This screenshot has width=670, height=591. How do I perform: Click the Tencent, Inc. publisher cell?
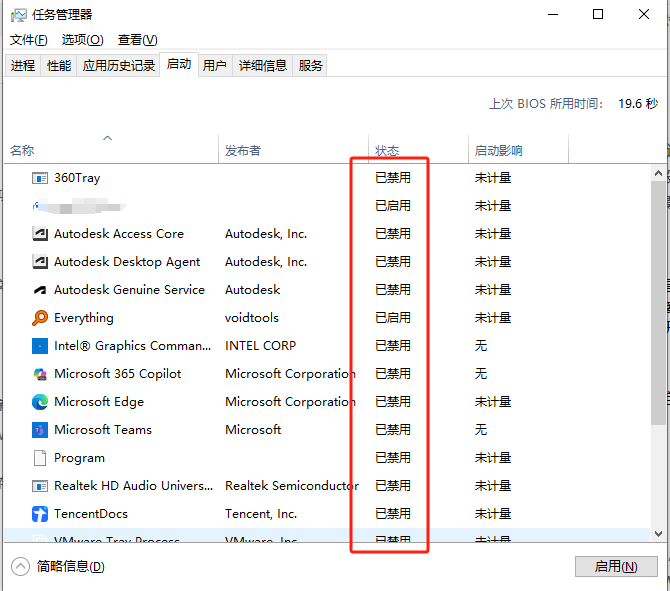click(x=261, y=514)
